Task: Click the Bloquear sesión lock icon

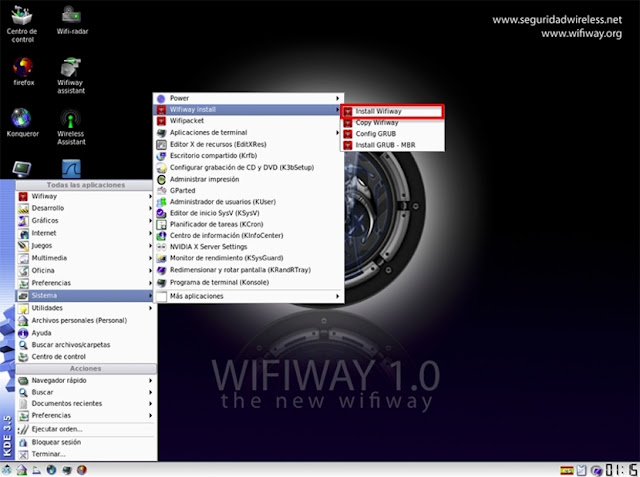Action: point(23,442)
